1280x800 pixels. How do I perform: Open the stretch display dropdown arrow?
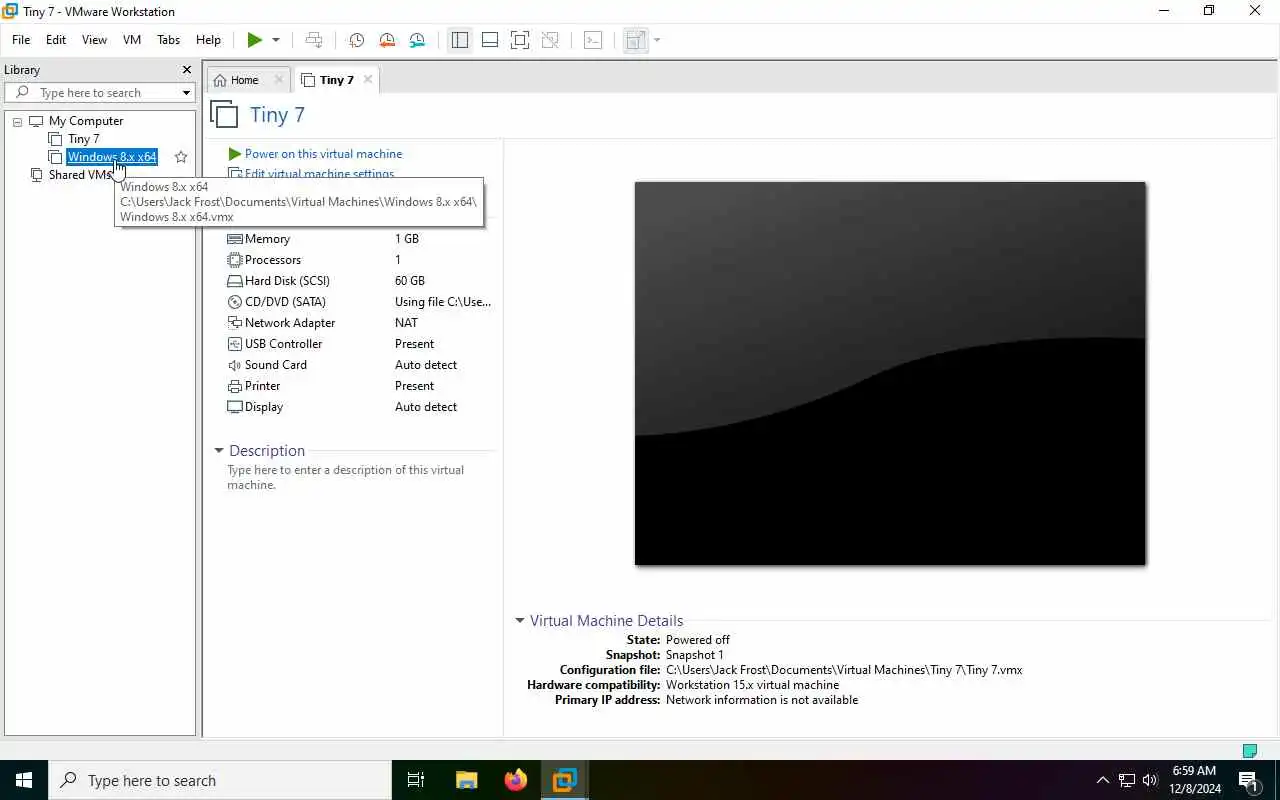click(657, 40)
